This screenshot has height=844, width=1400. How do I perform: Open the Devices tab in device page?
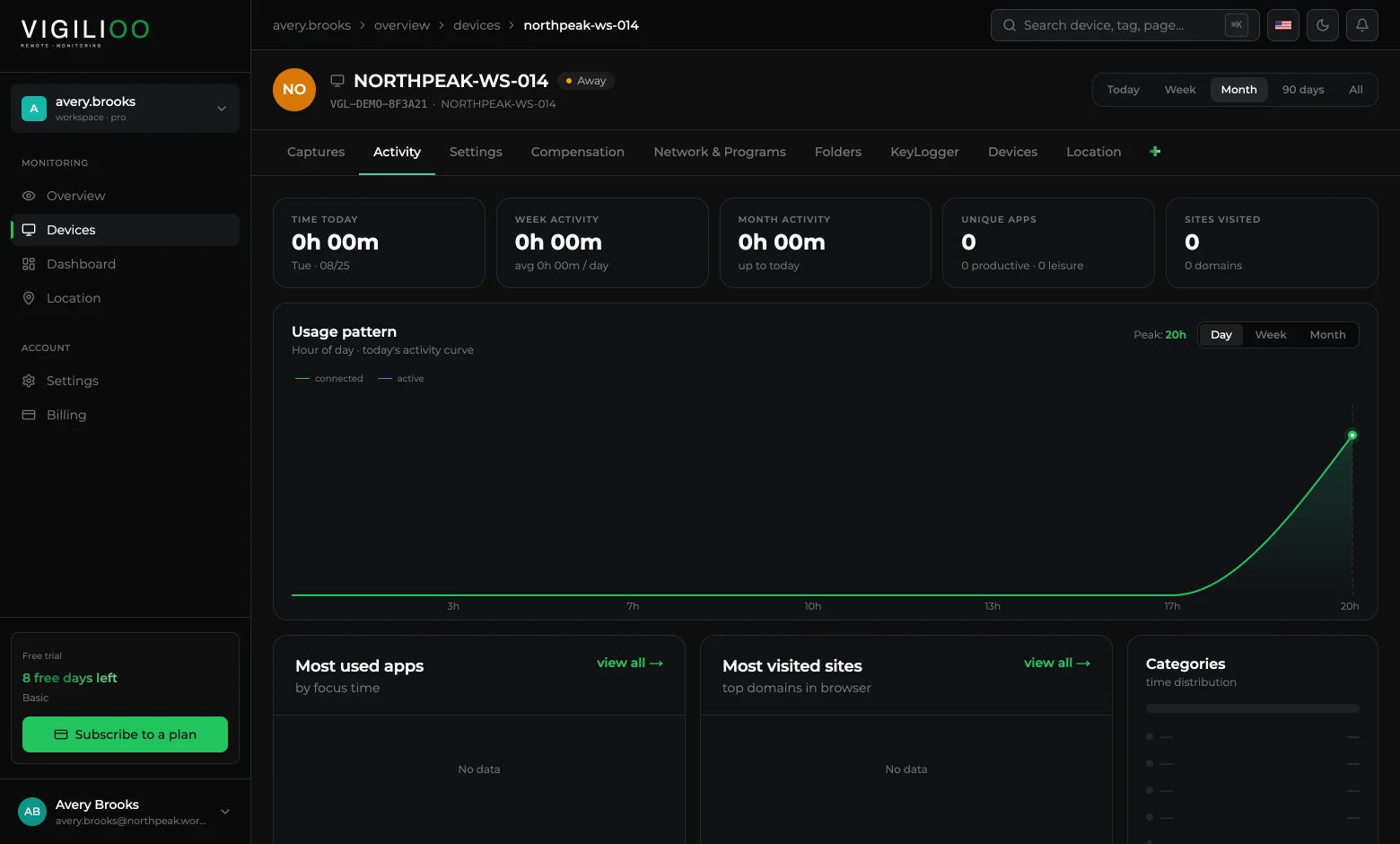(1012, 152)
